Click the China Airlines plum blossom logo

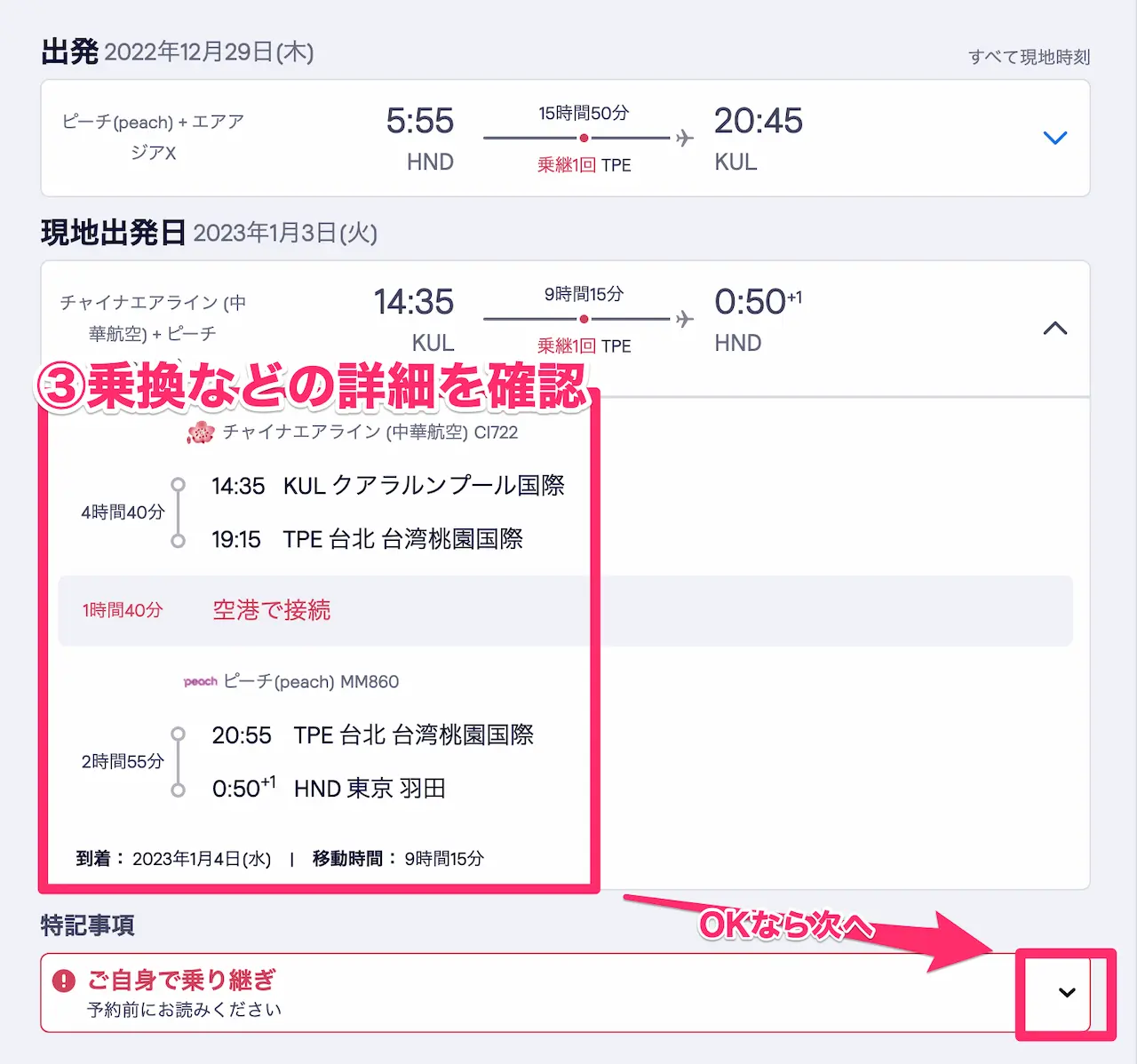[201, 433]
